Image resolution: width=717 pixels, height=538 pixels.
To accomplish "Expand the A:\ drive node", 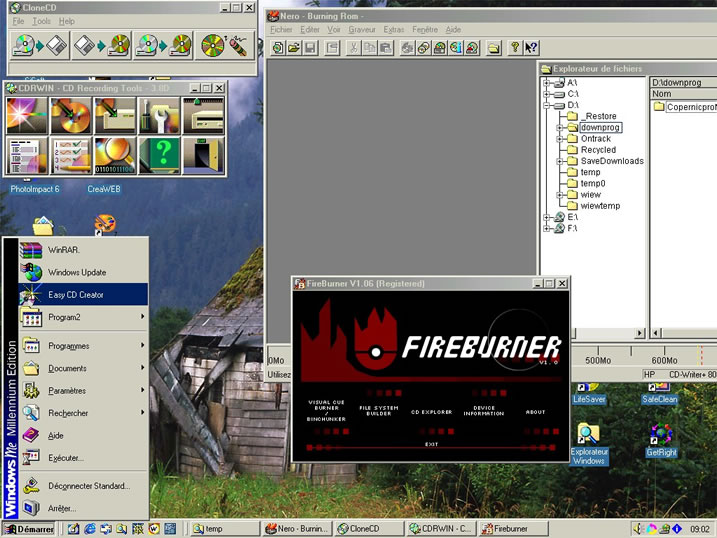I will pyautogui.click(x=546, y=83).
